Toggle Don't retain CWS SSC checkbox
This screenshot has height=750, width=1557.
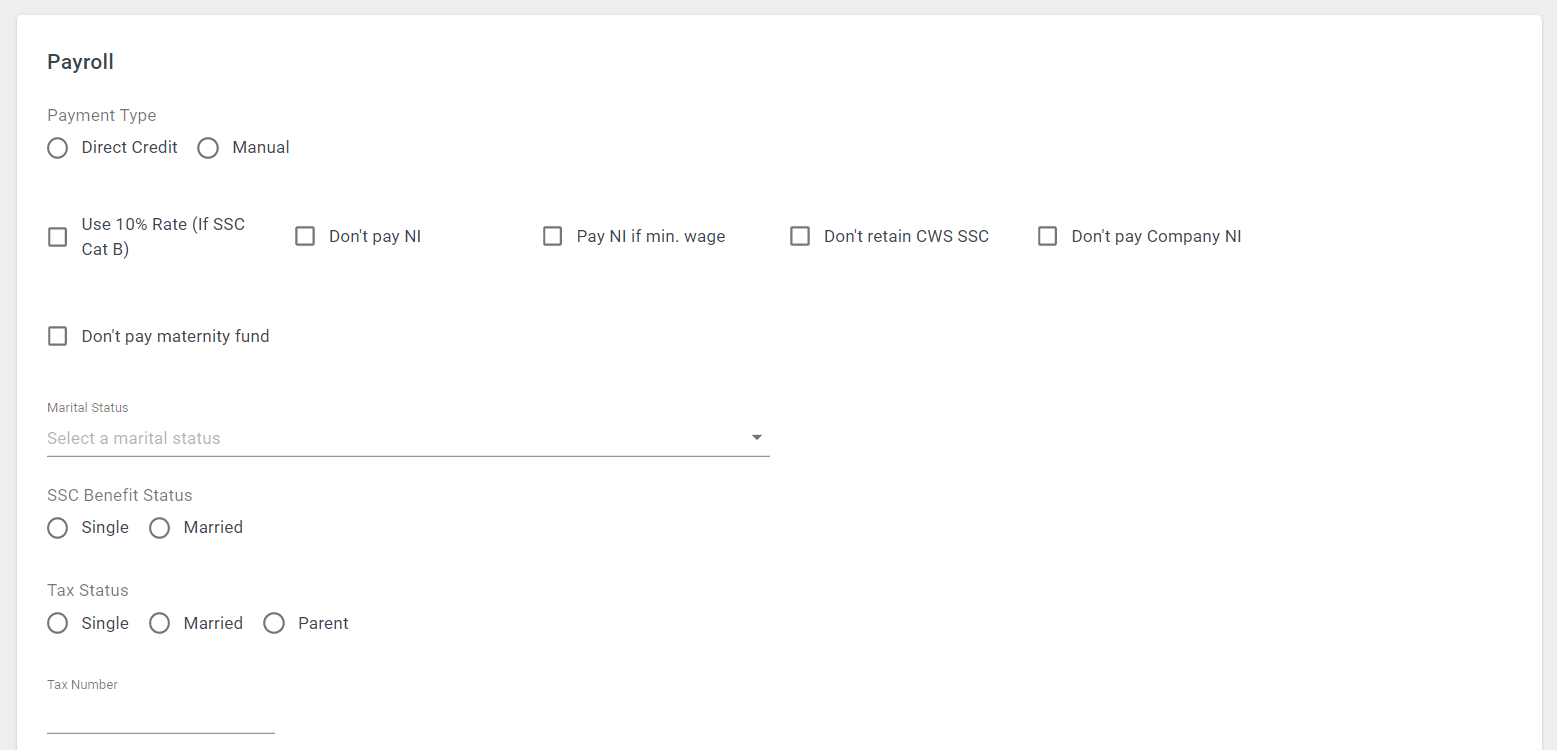tap(800, 237)
